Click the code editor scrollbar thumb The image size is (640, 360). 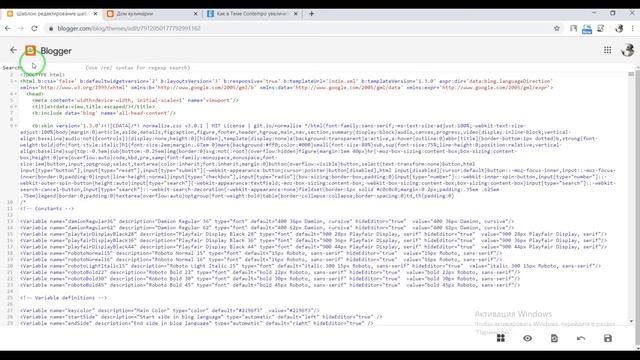click(x=631, y=74)
